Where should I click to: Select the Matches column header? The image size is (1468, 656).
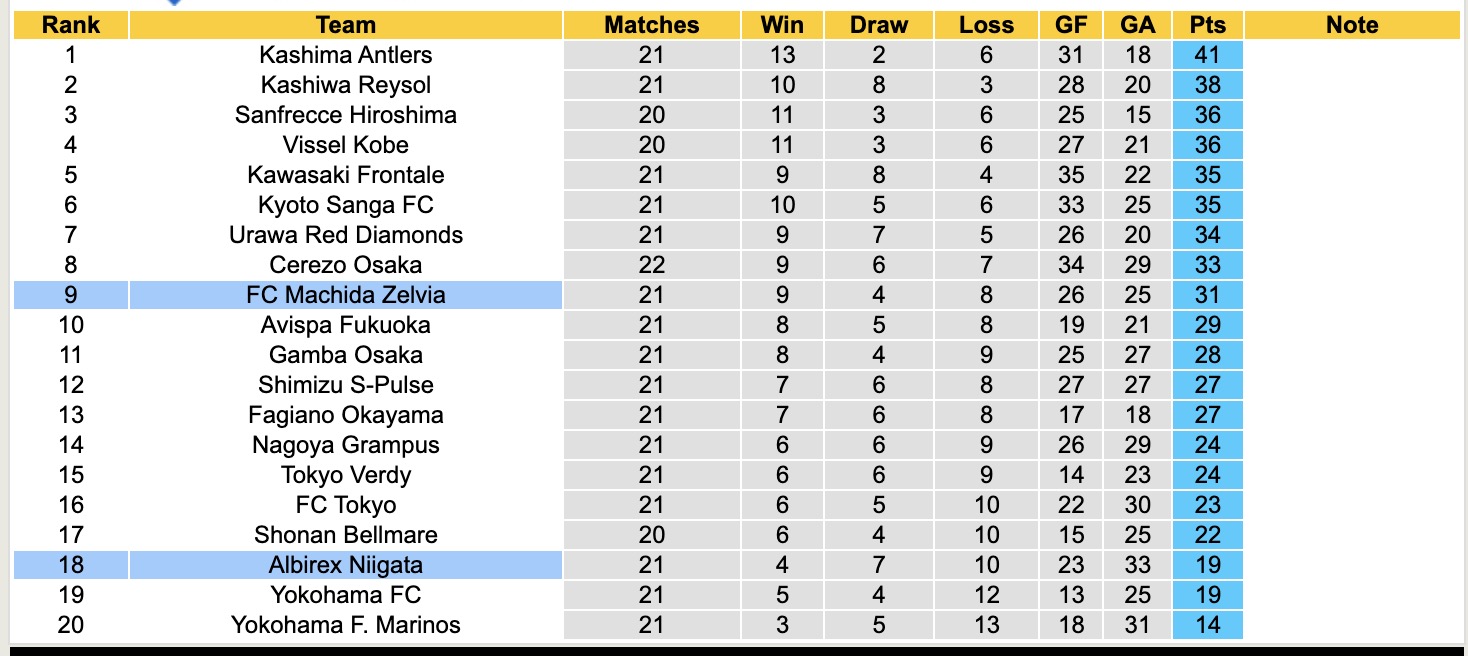[651, 25]
